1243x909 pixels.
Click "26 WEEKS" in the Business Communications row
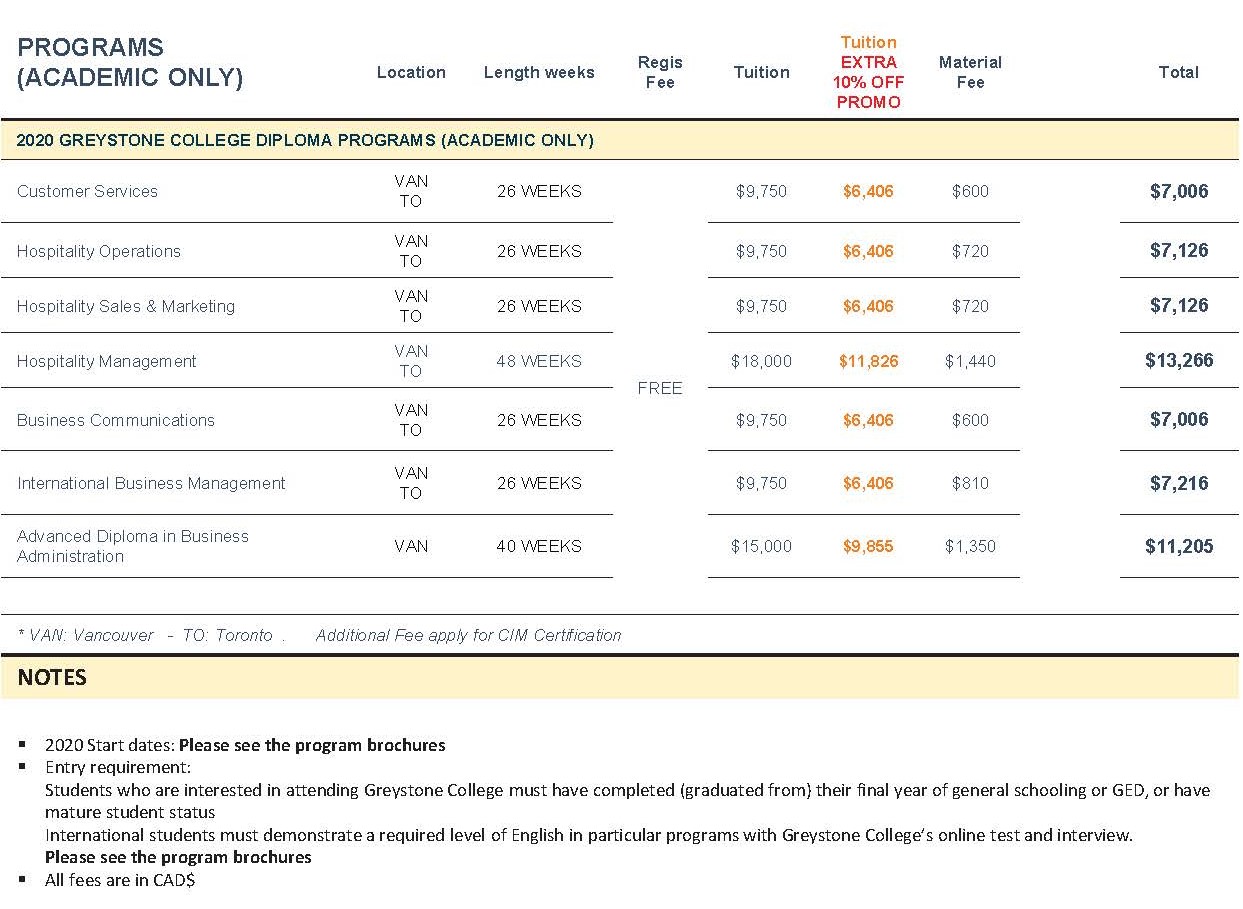click(x=539, y=420)
